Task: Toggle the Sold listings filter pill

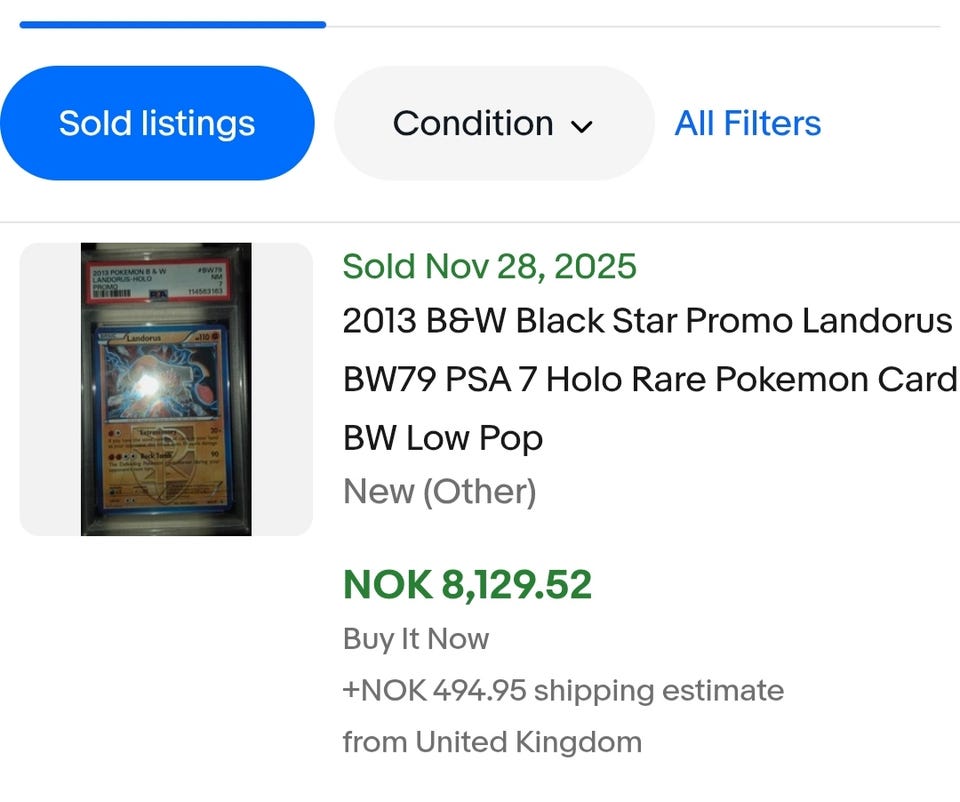Action: point(157,123)
